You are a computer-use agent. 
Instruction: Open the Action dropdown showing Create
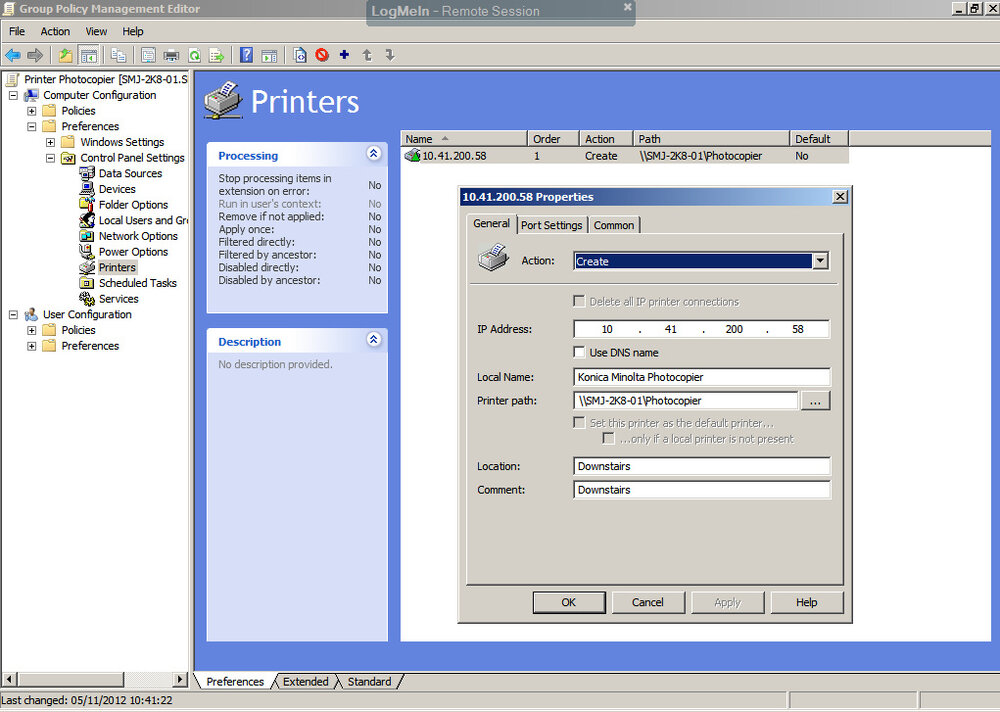tap(819, 260)
